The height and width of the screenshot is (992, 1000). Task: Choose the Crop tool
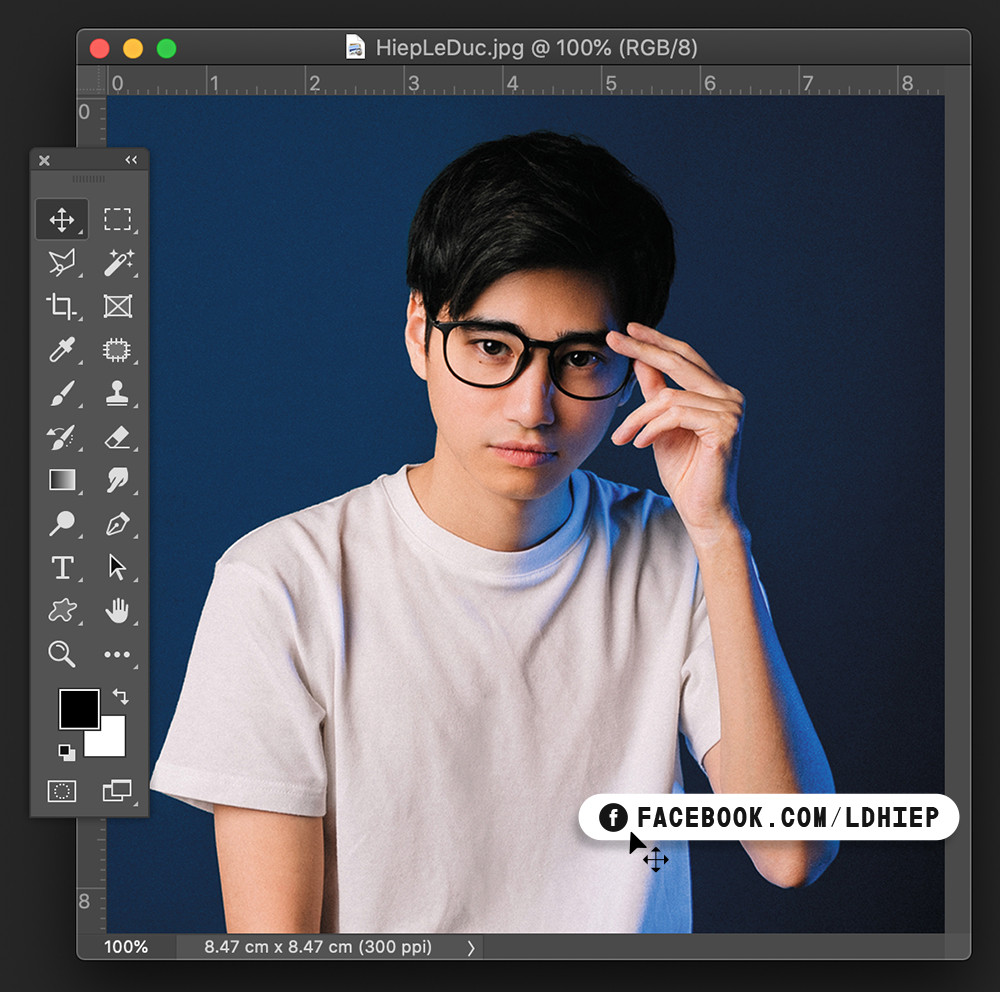(x=62, y=307)
